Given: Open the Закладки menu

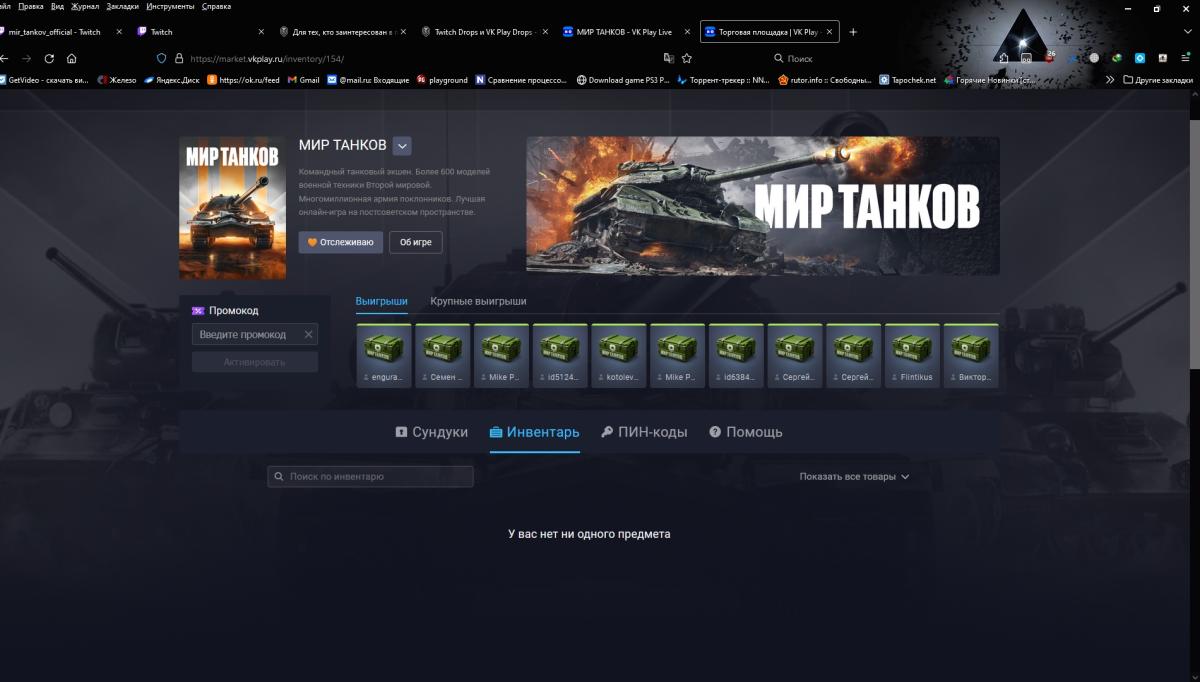Looking at the screenshot, I should (122, 6).
